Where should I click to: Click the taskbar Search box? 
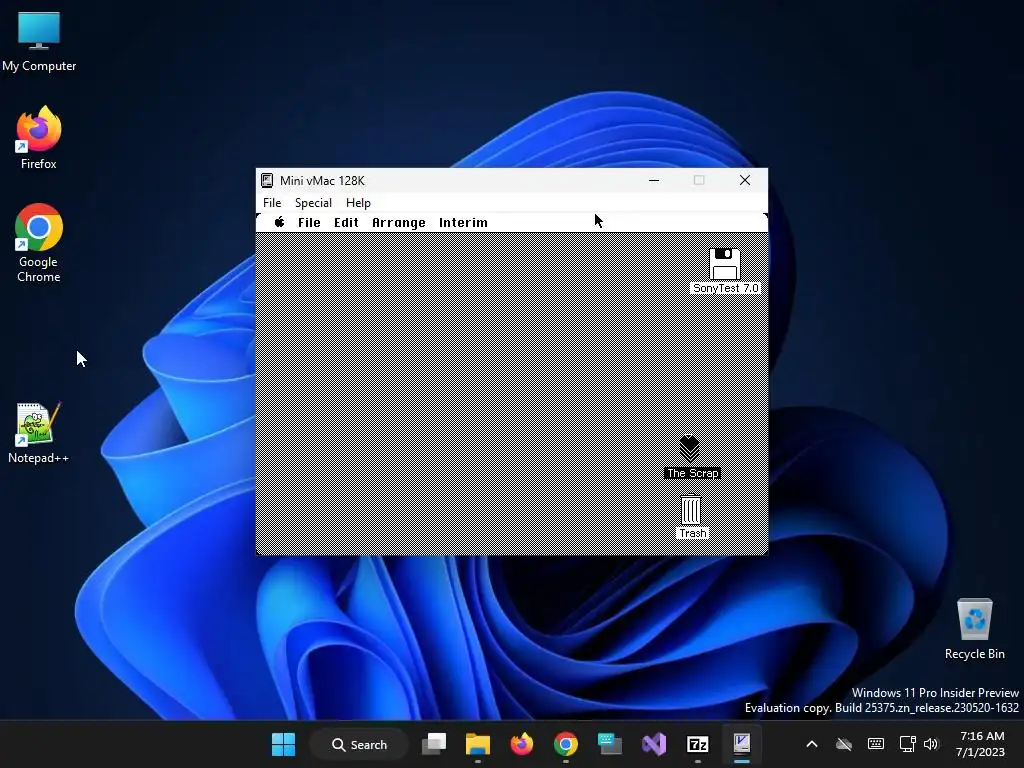359,744
